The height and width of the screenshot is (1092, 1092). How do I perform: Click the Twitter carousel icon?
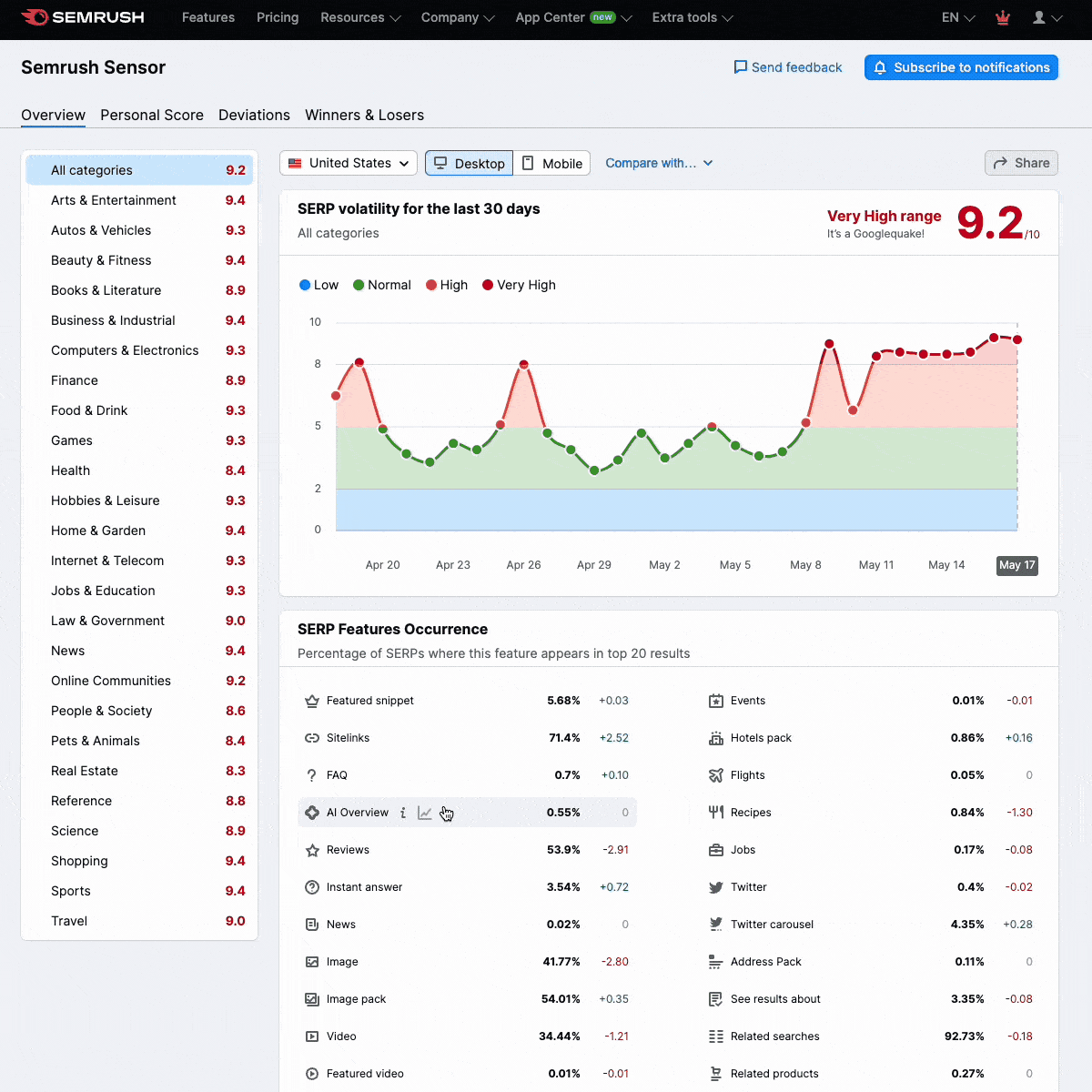716,925
